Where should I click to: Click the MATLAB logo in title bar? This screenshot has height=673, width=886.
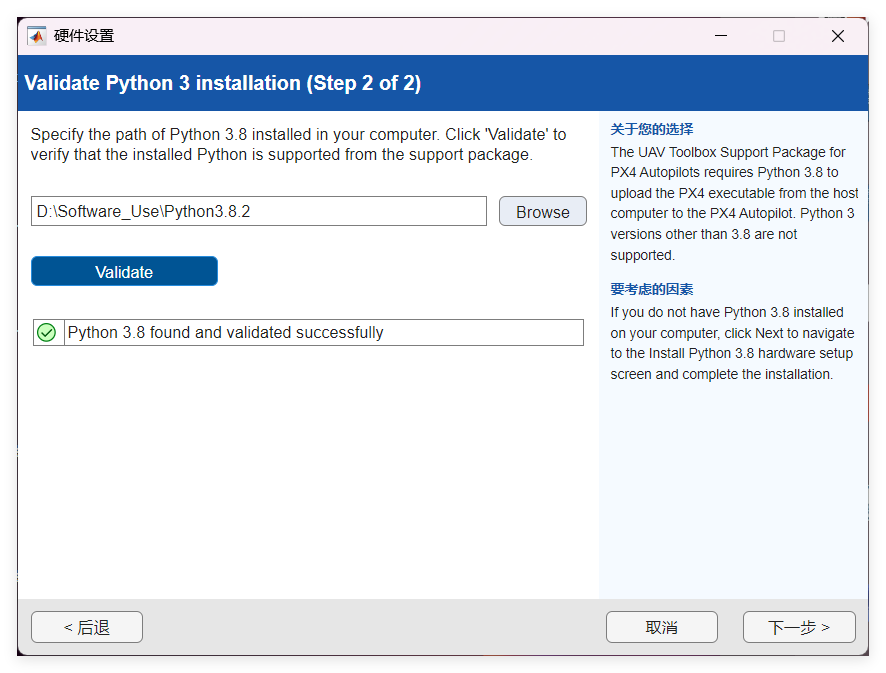click(x=36, y=36)
